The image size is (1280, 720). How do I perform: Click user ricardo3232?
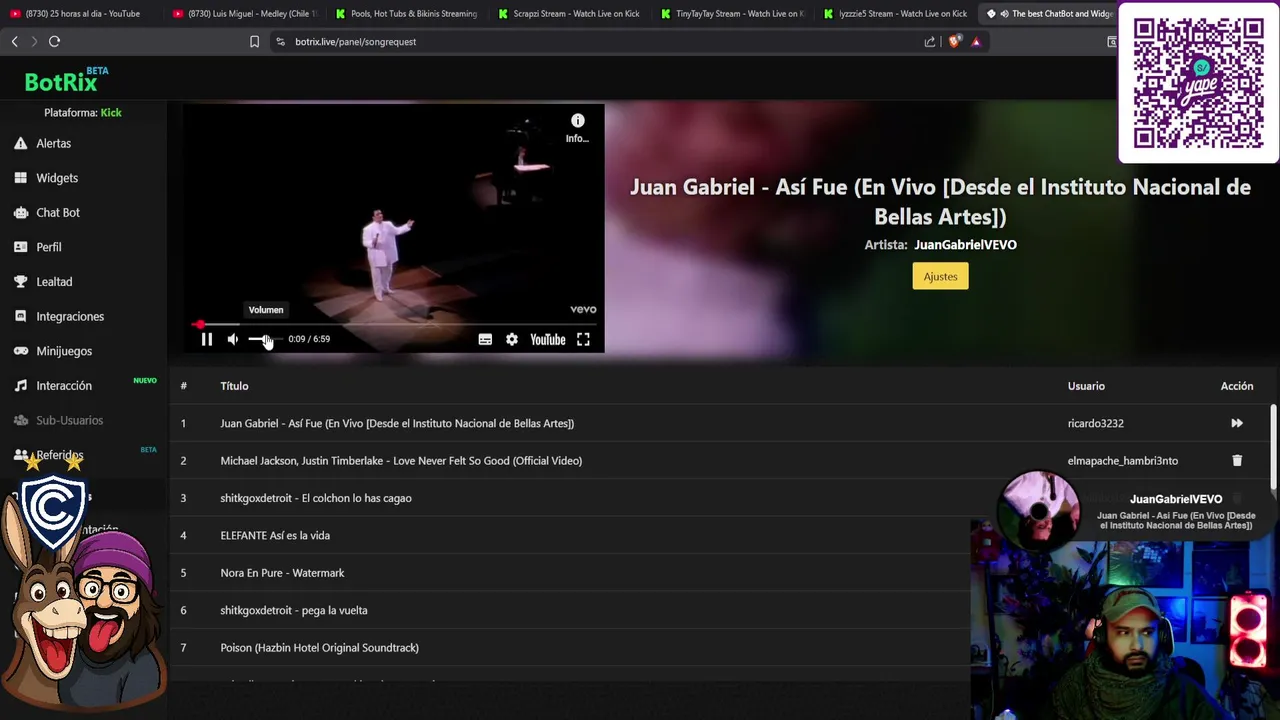point(1095,423)
